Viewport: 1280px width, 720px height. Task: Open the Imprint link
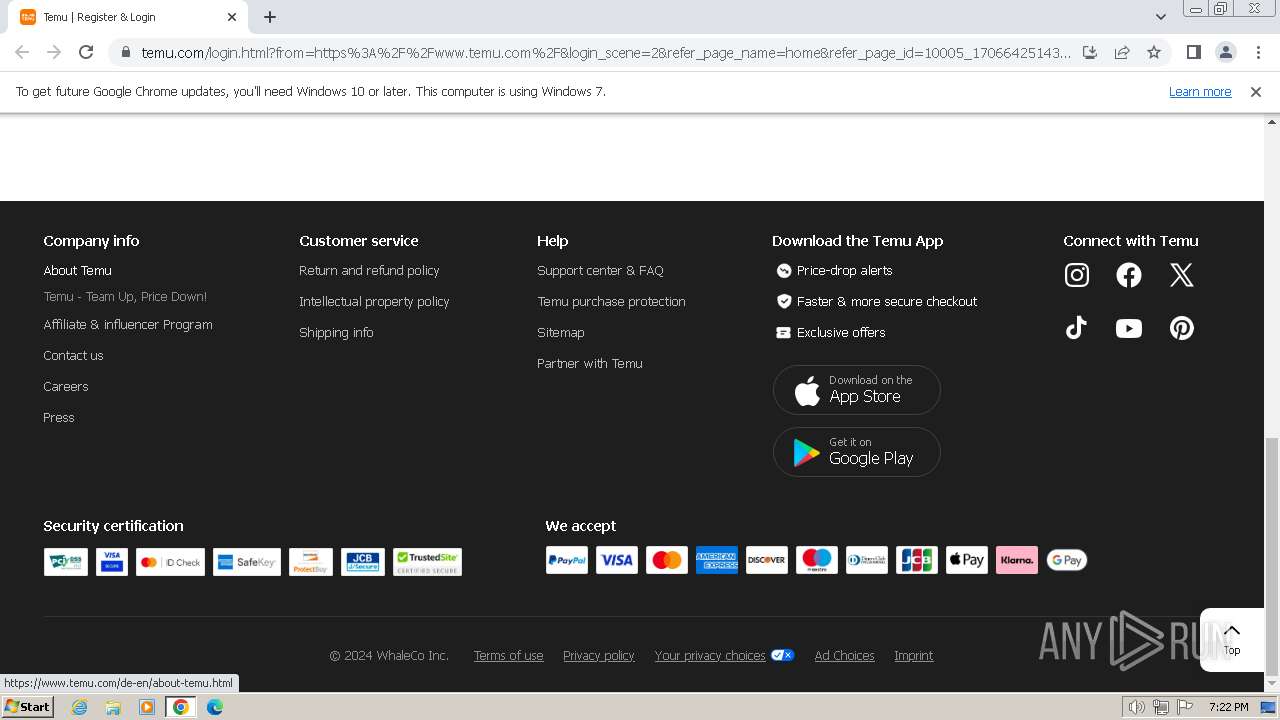(914, 656)
